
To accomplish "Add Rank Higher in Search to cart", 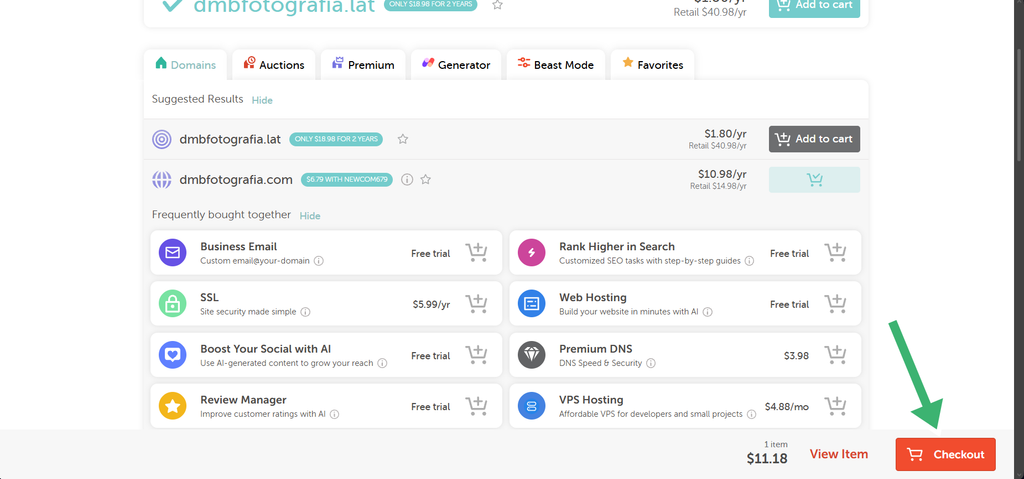I will pos(835,252).
